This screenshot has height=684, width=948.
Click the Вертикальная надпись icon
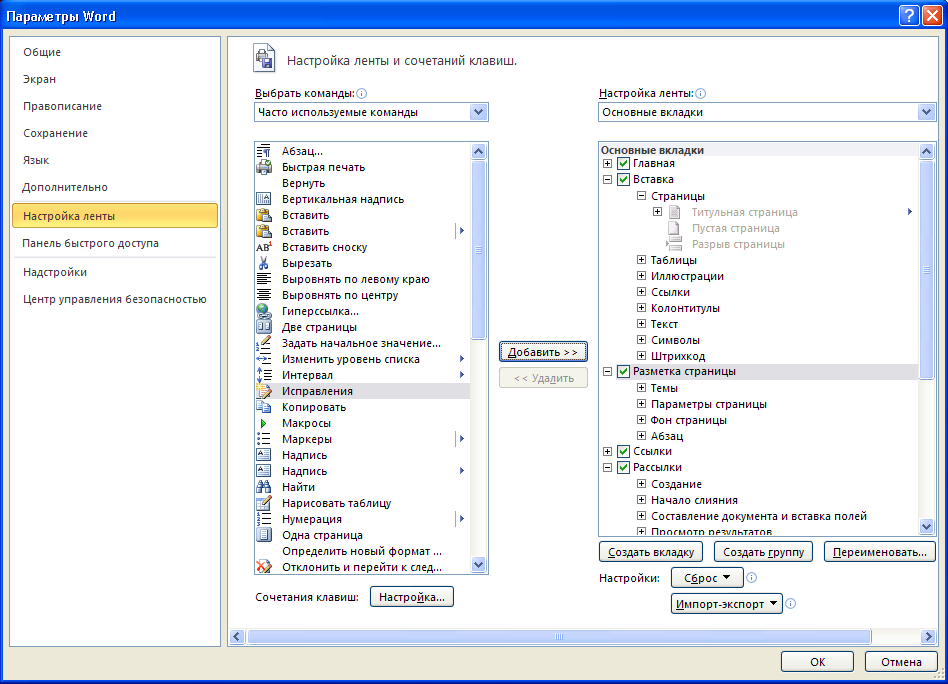coord(264,199)
